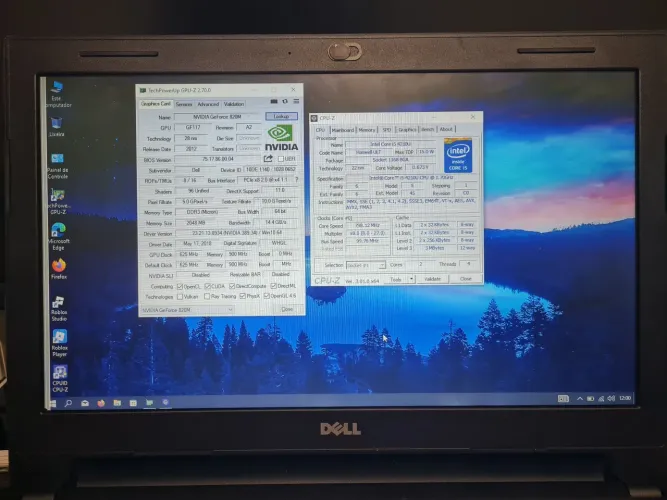Click the Lookup button in GPU-Z
This screenshot has width=667, height=500.
(281, 116)
